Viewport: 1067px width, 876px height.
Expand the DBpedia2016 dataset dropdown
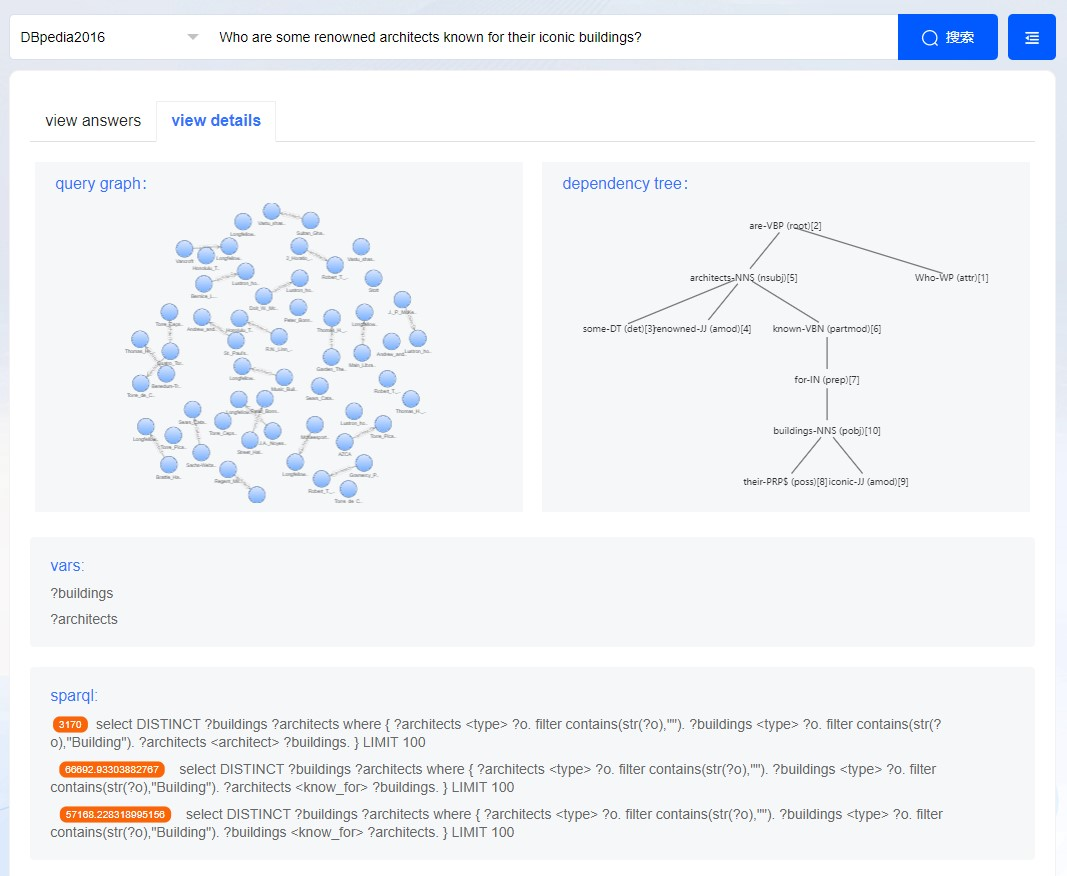[193, 37]
